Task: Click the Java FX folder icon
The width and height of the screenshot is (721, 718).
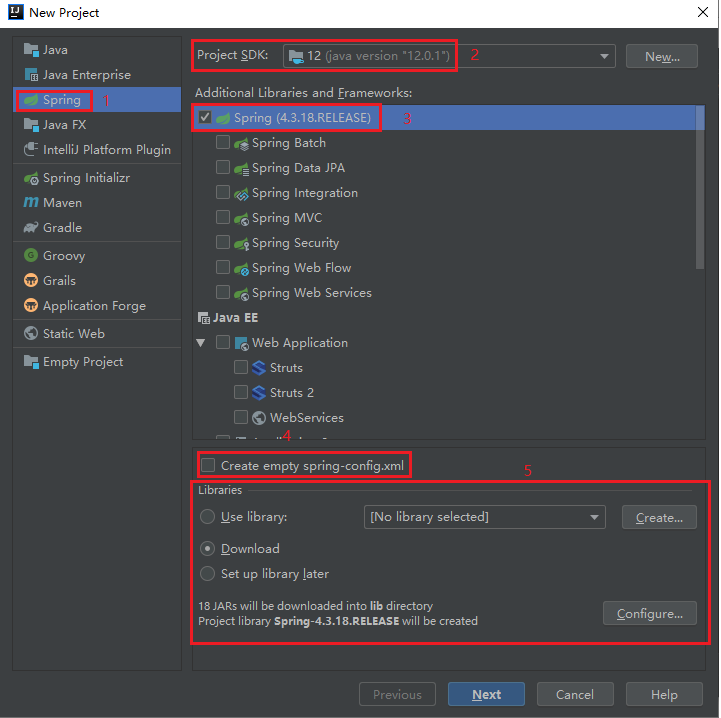Action: pyautogui.click(x=31, y=125)
